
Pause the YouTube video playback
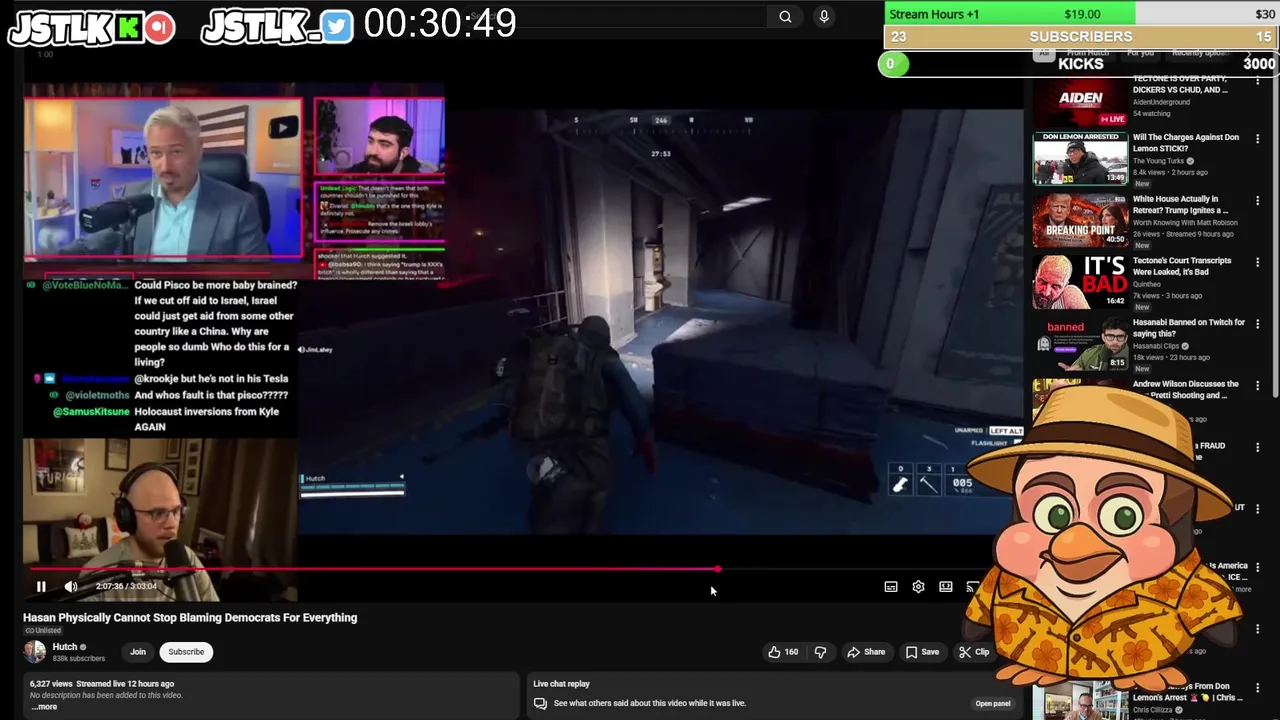click(41, 587)
